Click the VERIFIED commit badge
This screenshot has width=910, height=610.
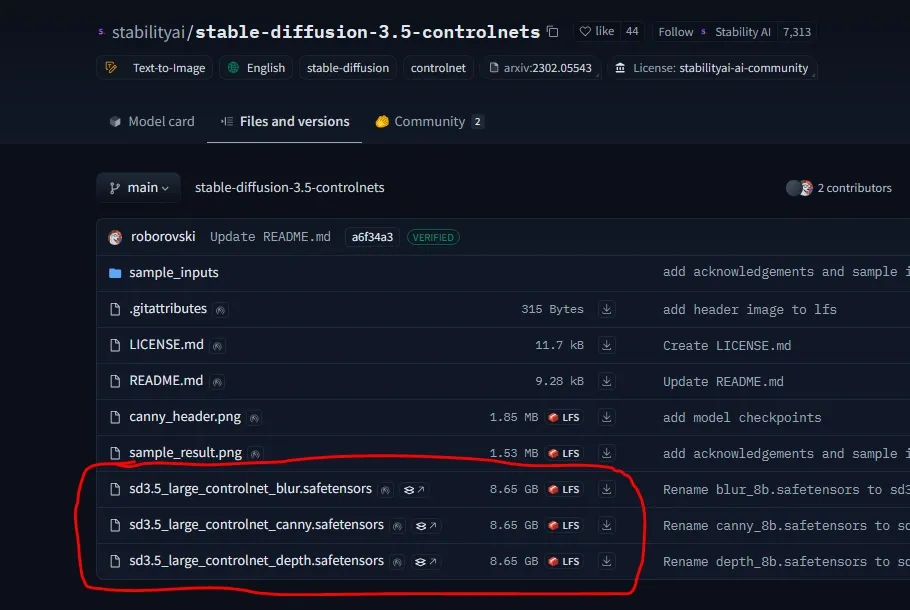433,237
